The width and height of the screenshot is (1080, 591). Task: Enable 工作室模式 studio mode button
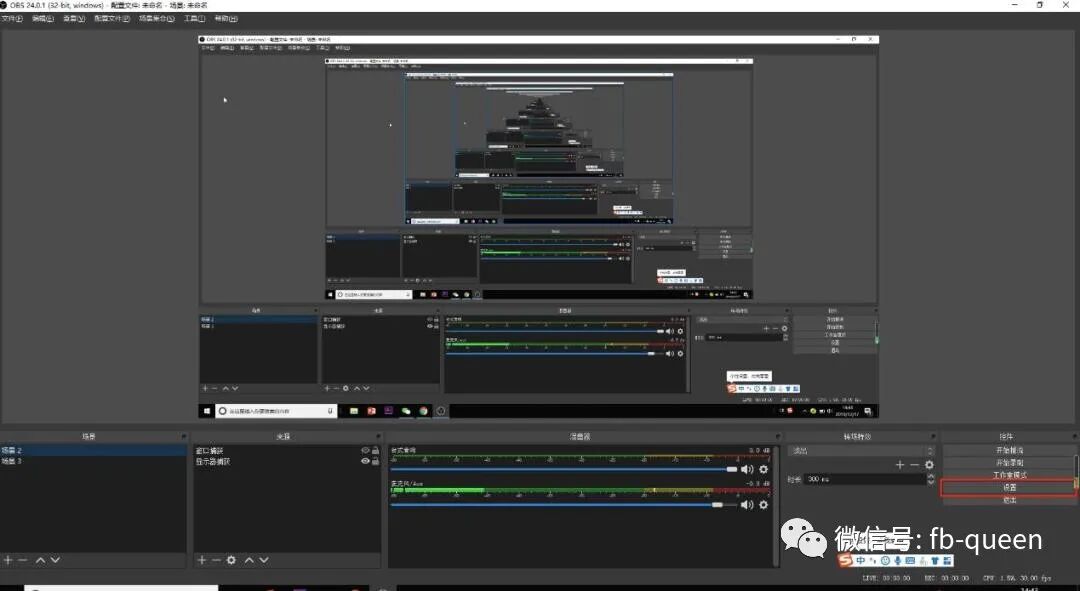(x=1009, y=475)
